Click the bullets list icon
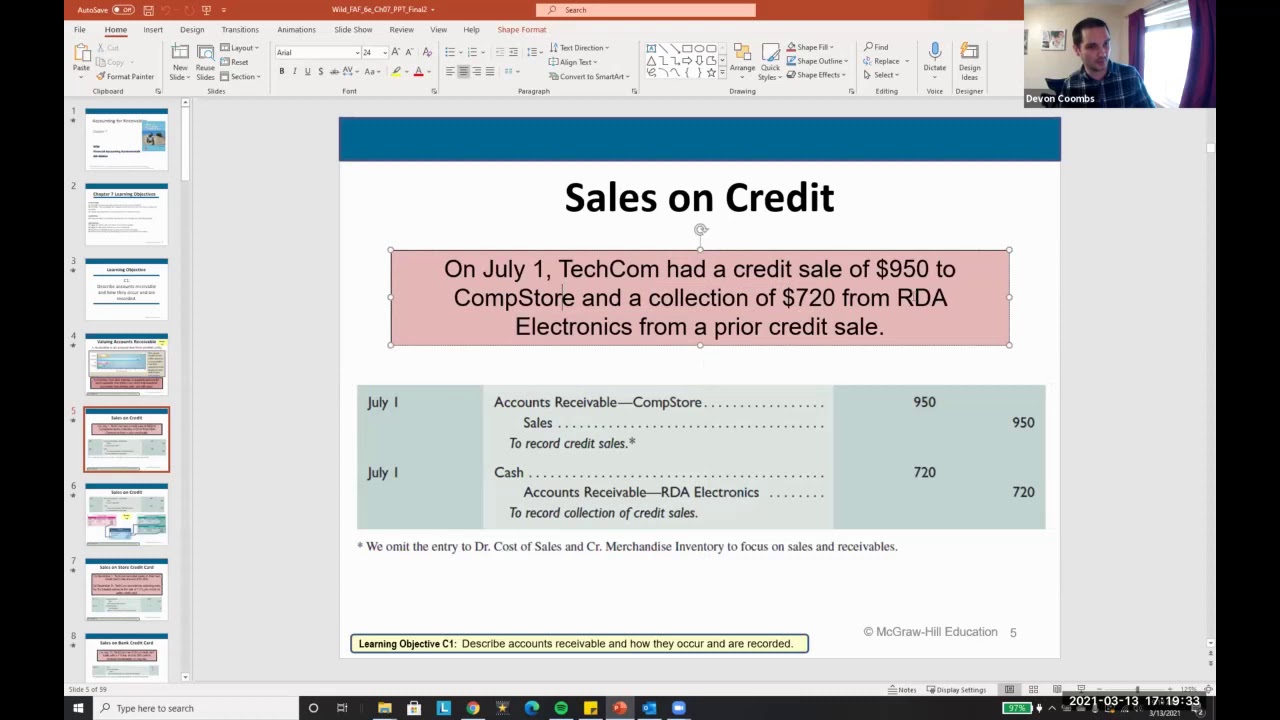 [450, 52]
